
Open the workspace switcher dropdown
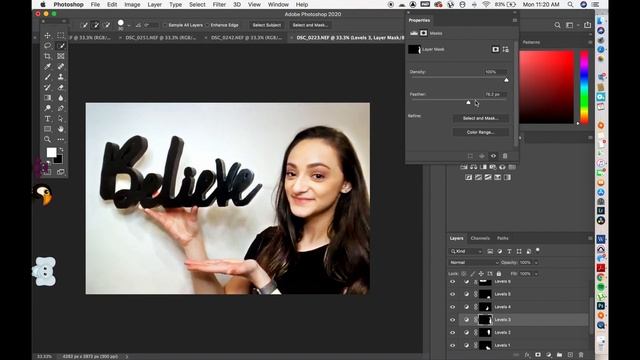(571, 25)
